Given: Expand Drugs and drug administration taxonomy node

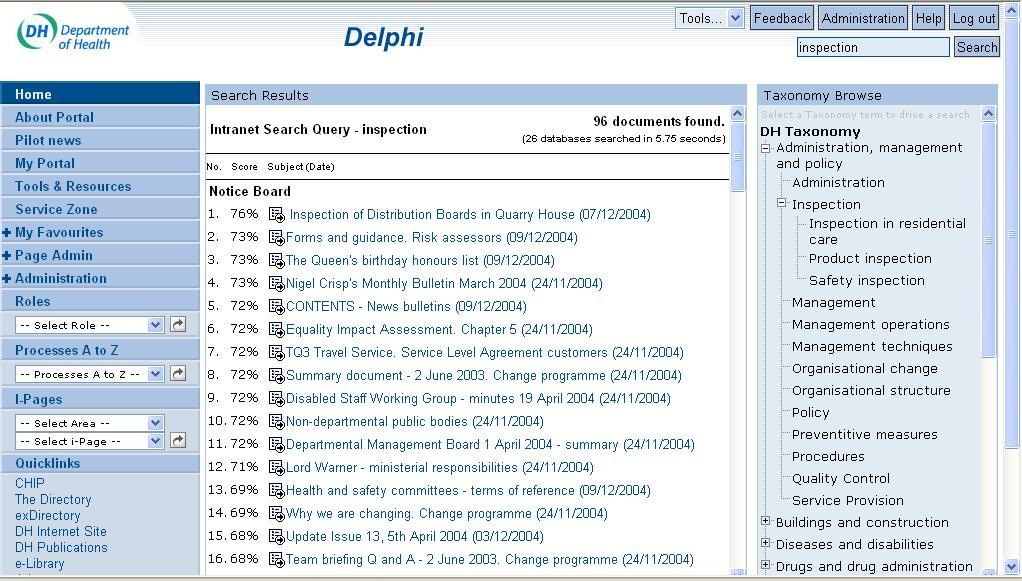Looking at the screenshot, I should (766, 565).
